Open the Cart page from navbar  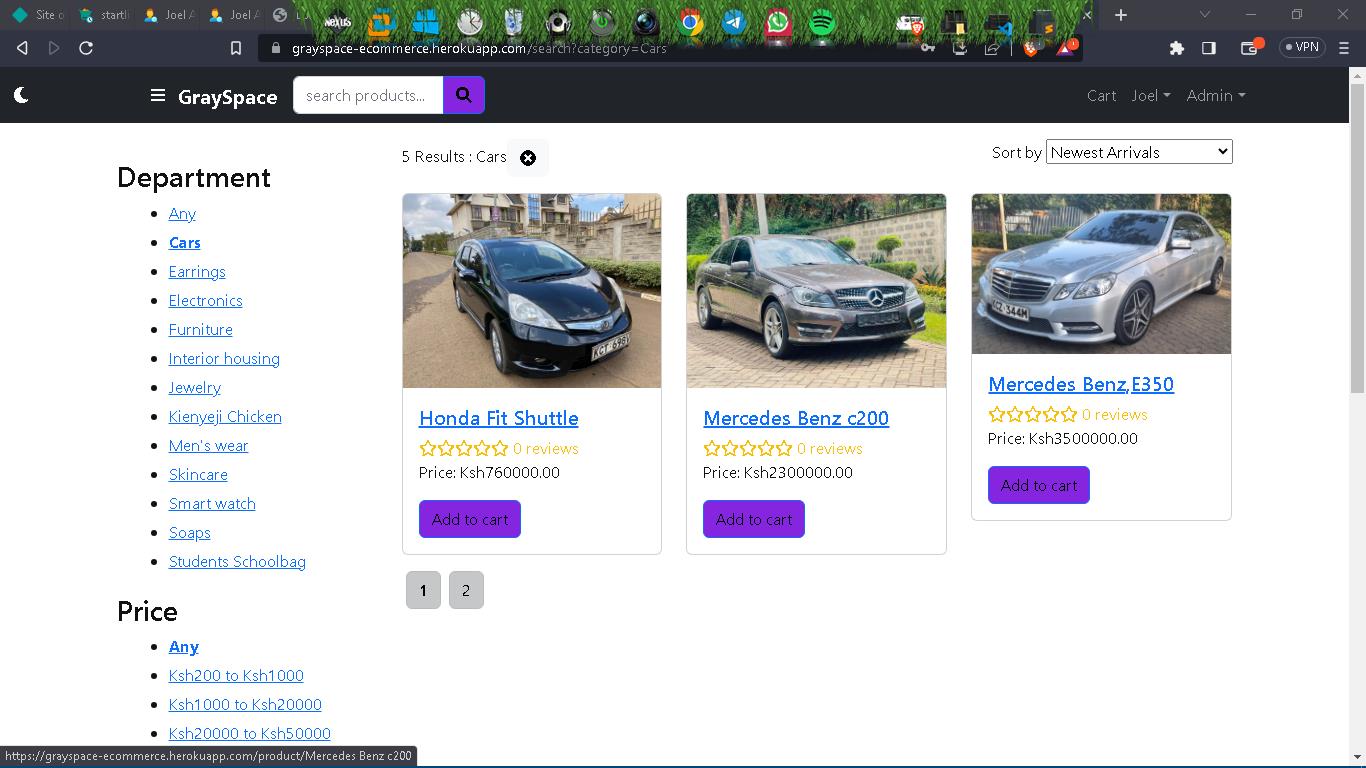(1101, 96)
